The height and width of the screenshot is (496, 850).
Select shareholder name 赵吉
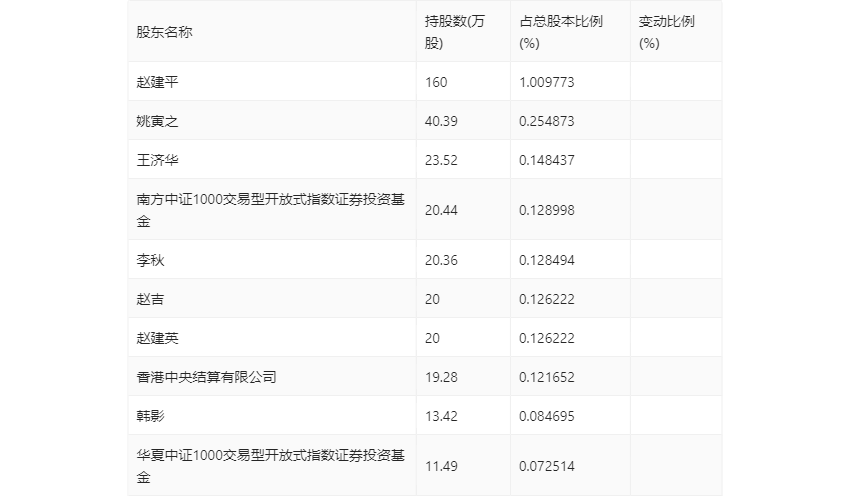[x=150, y=299]
